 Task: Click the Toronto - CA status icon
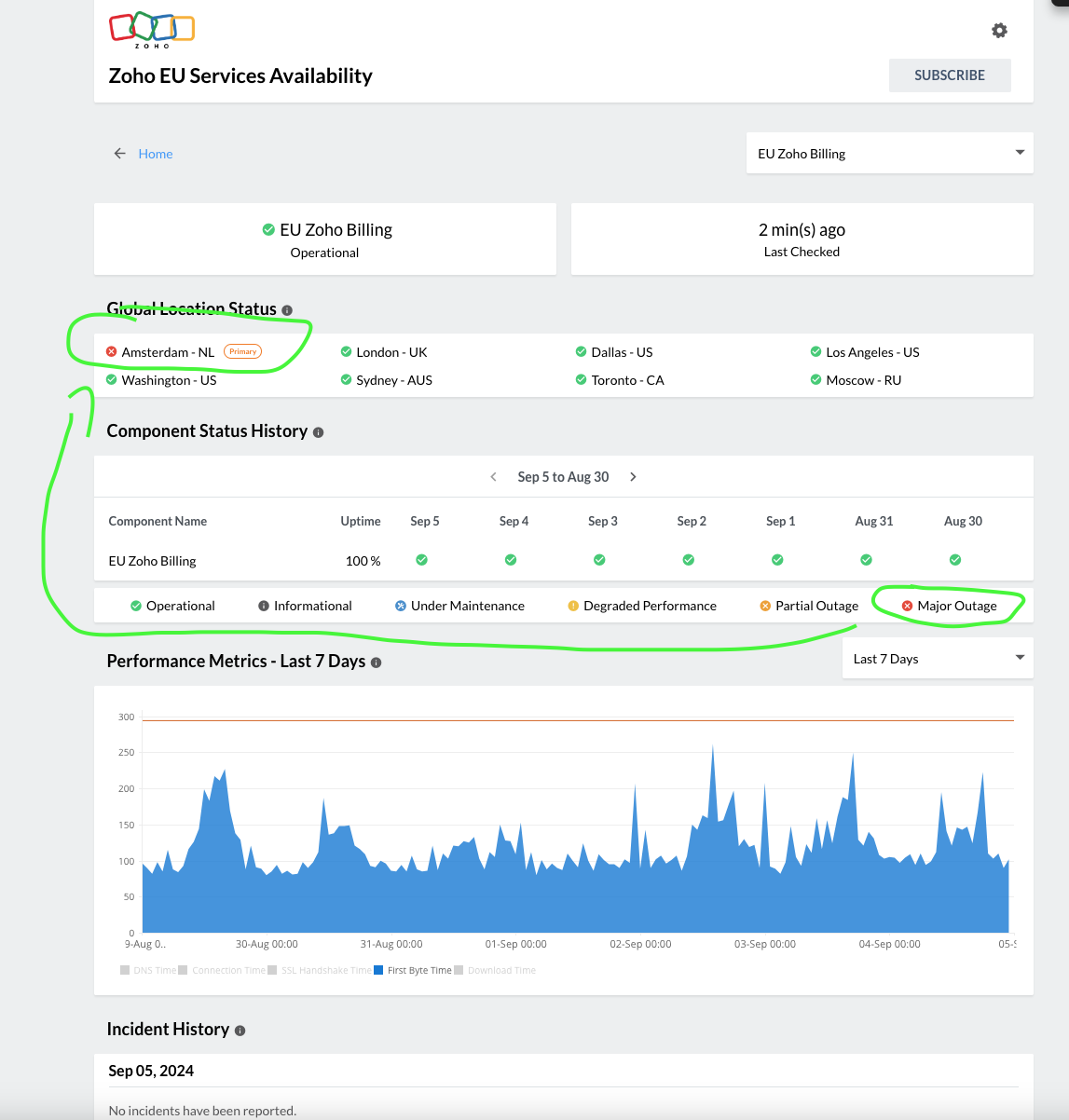[x=582, y=380]
